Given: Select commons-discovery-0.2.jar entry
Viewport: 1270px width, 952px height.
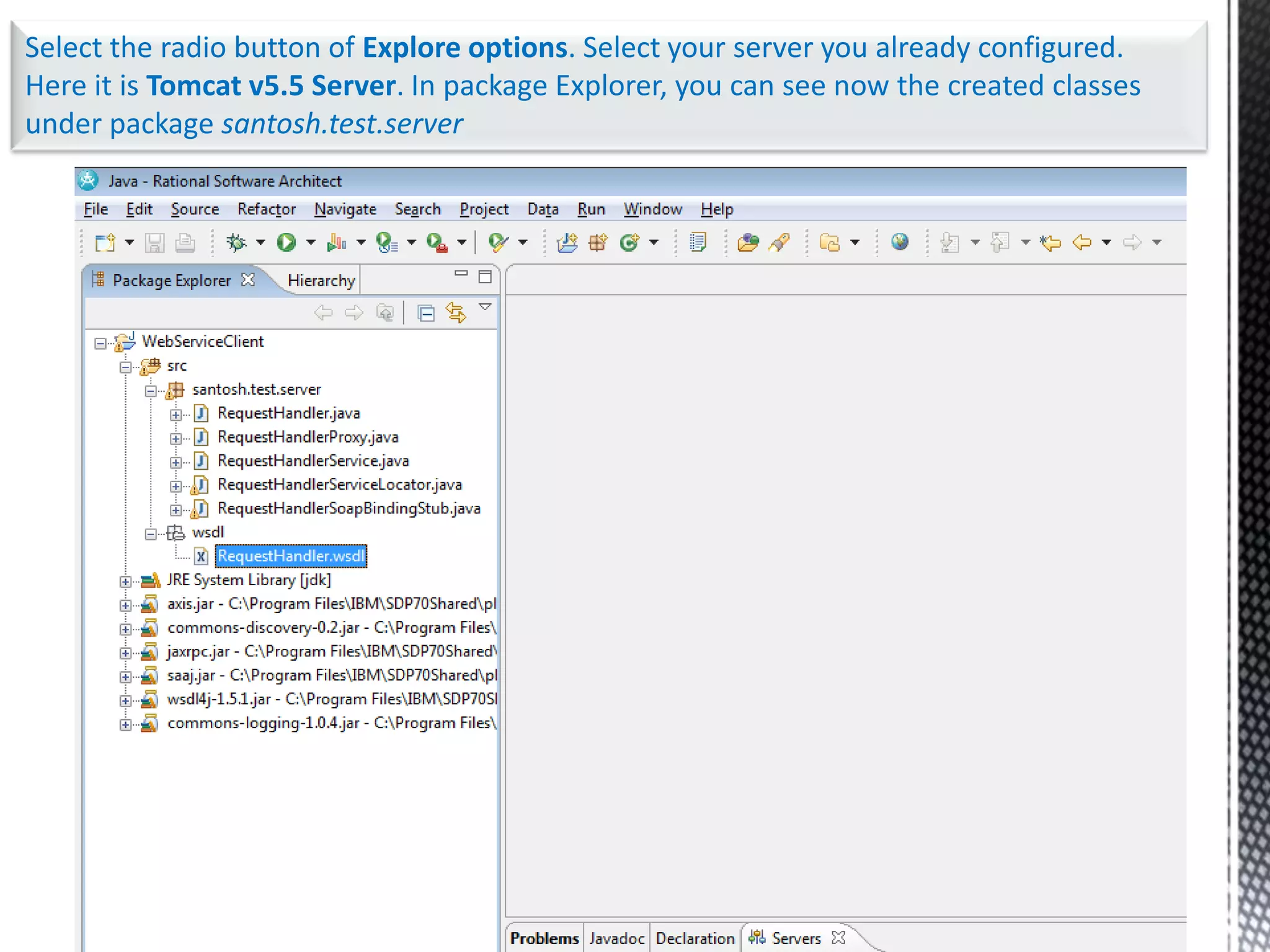Looking at the screenshot, I should (332, 628).
